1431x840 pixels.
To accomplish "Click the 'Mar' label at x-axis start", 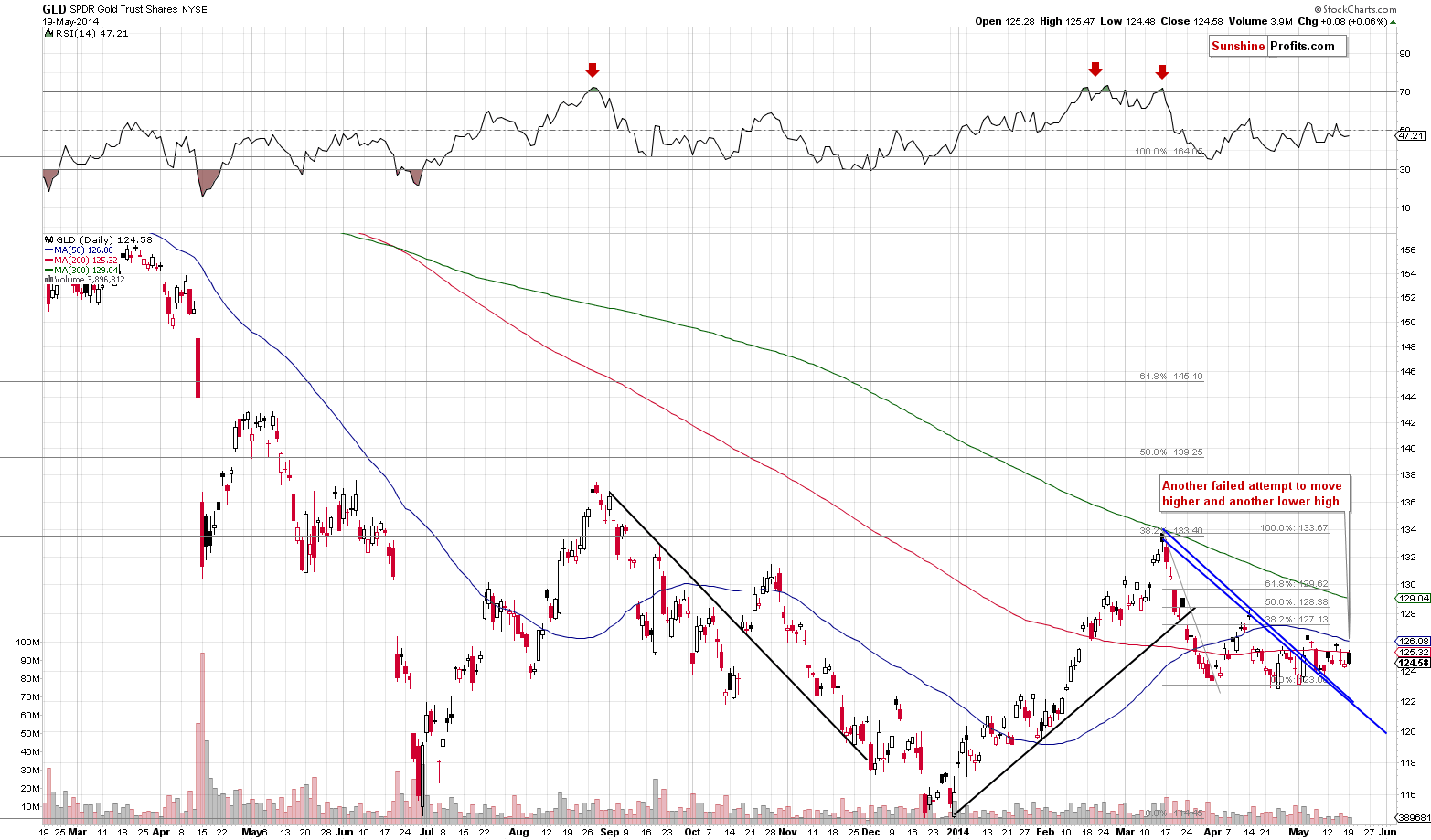I will pos(78,832).
